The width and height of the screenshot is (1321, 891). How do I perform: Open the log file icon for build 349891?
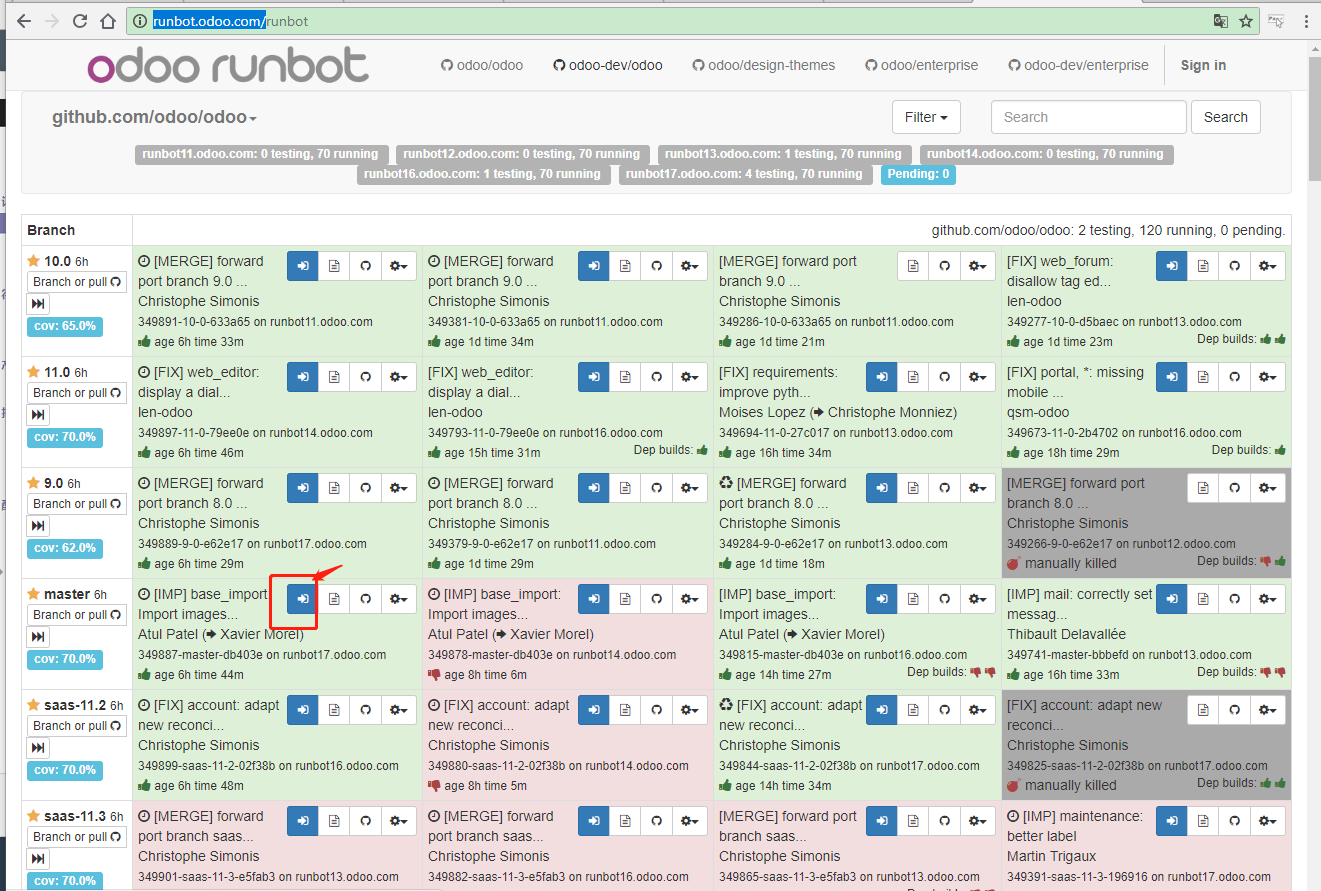pos(334,266)
